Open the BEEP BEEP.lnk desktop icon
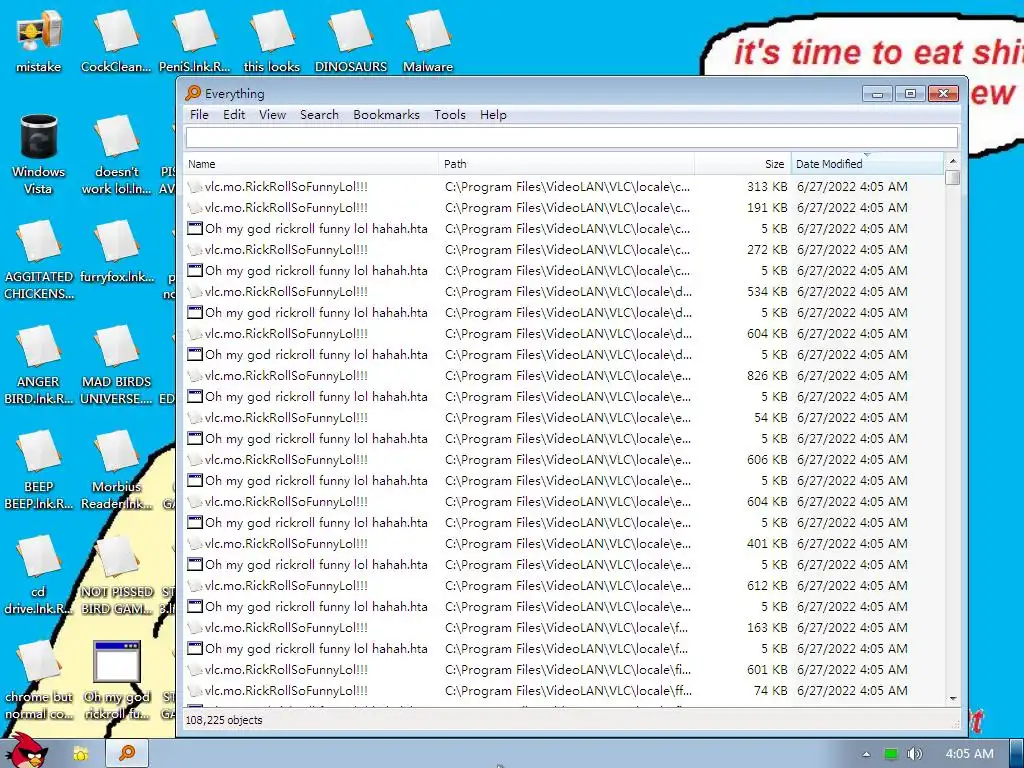The width and height of the screenshot is (1024, 768). coord(39,470)
